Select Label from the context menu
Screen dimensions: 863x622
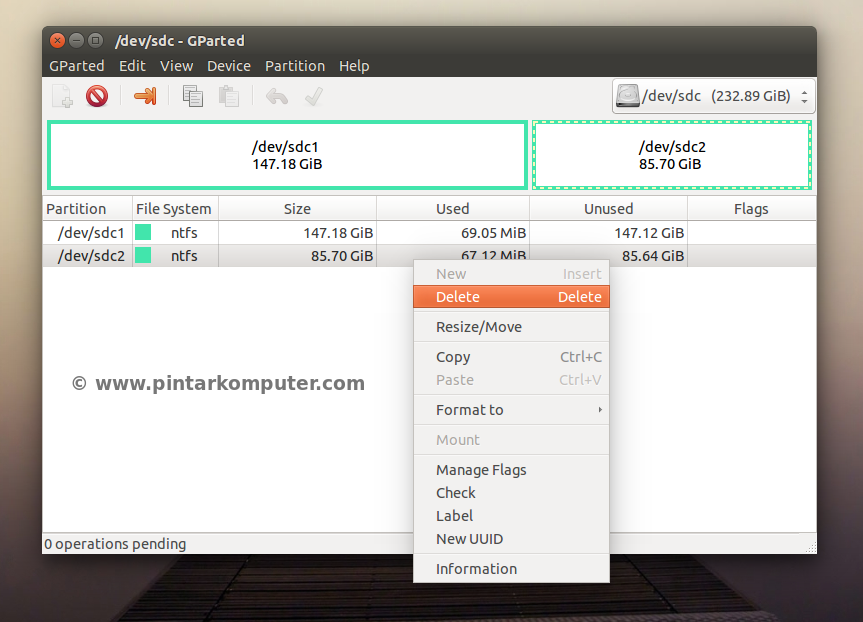click(x=511, y=516)
